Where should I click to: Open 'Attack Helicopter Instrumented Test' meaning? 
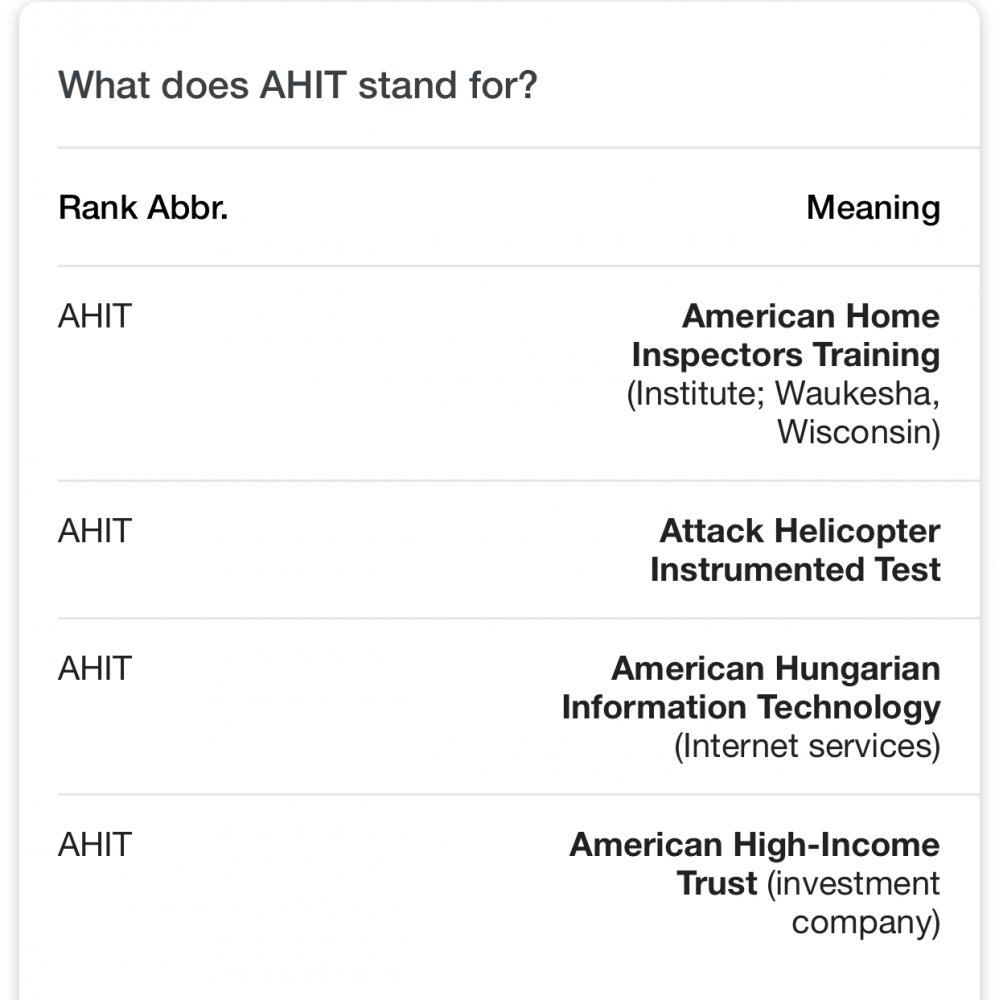[795, 550]
